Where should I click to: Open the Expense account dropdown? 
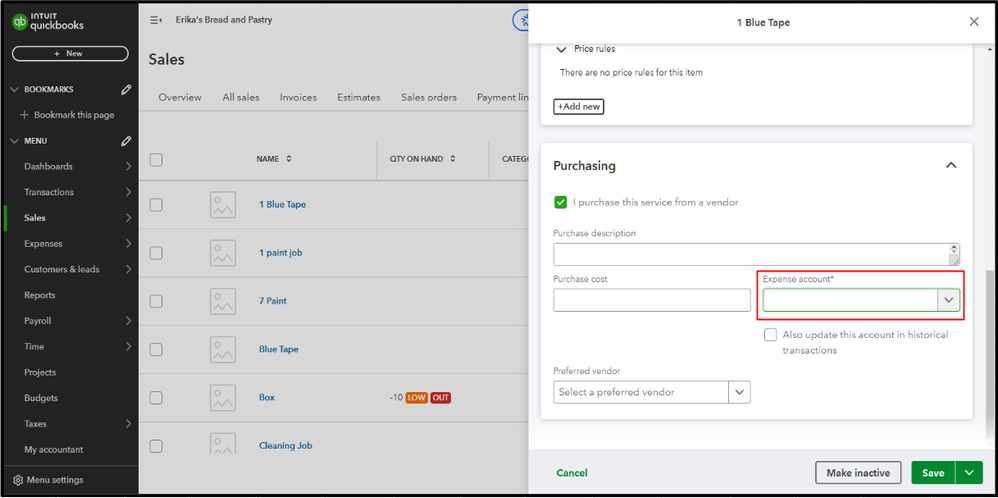click(948, 300)
